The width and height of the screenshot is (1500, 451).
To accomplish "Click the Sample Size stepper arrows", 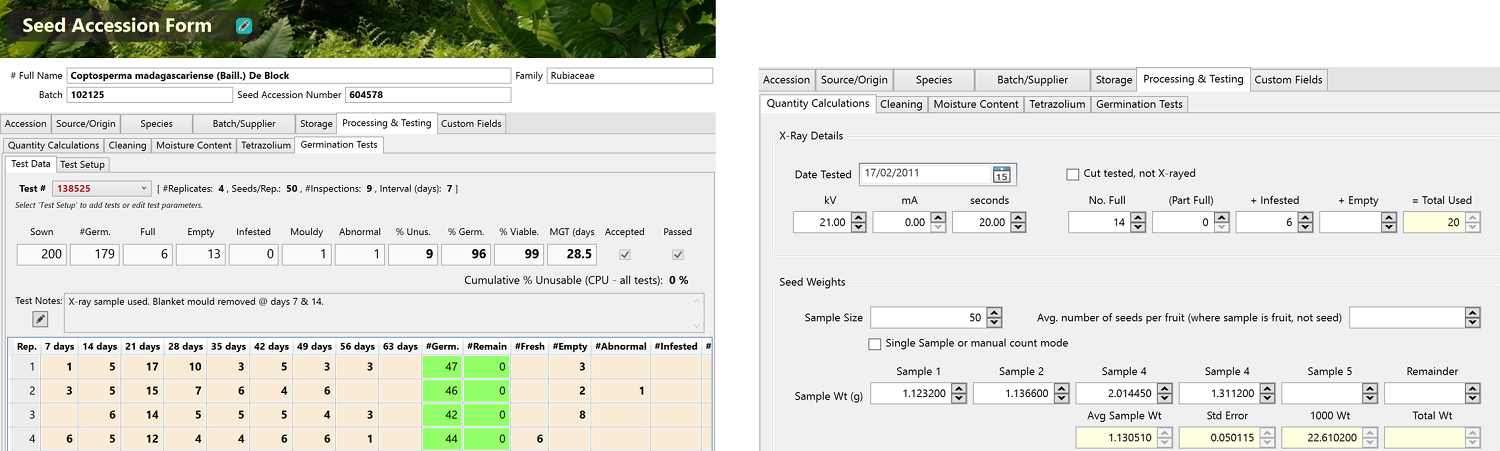I will 994,318.
